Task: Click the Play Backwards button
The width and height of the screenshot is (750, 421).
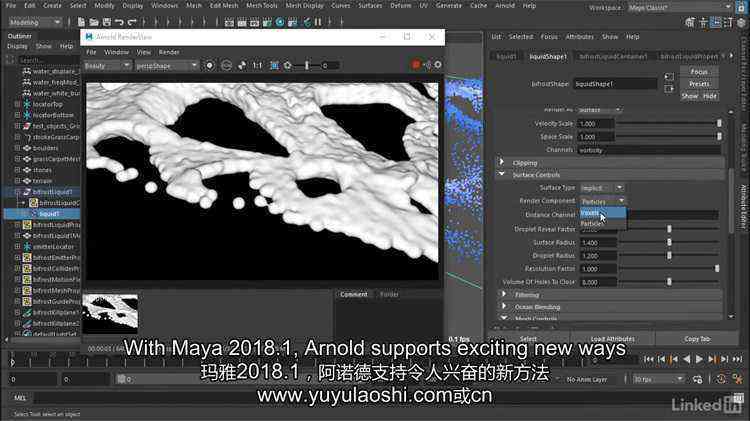Action: [687, 359]
